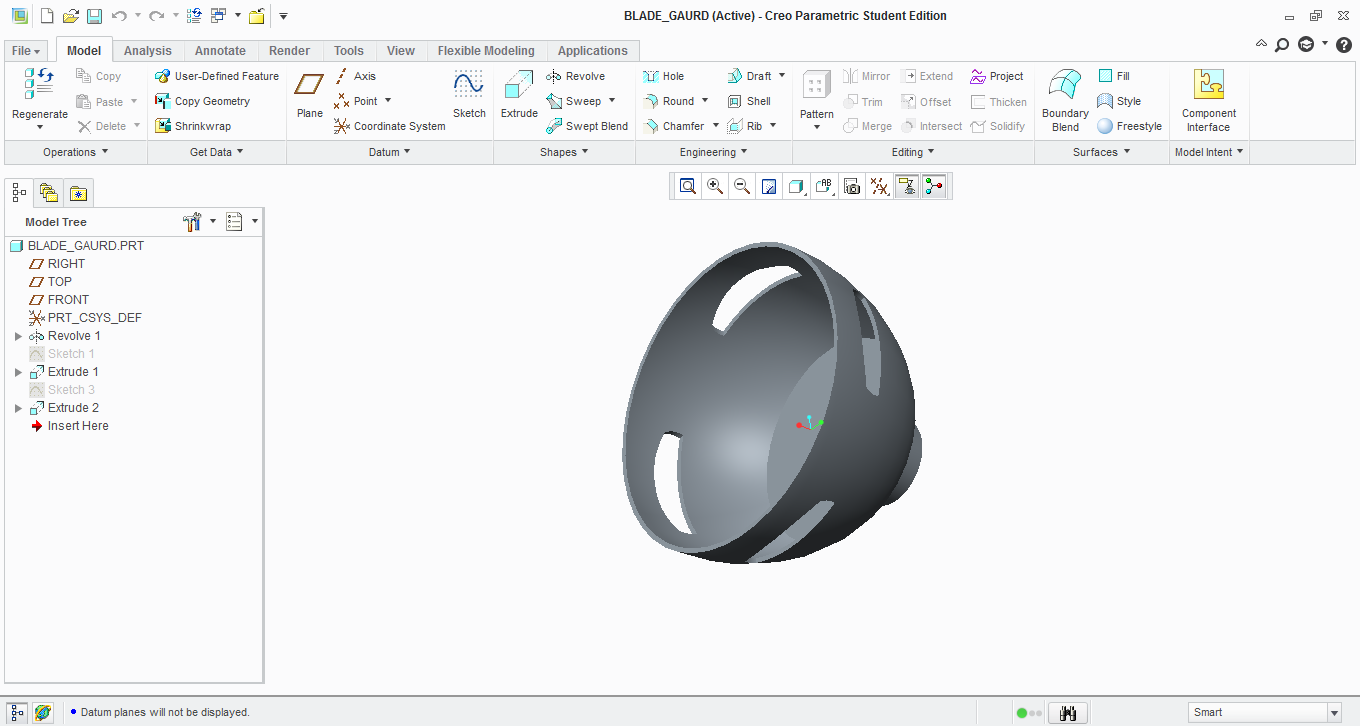This screenshot has width=1360, height=726.
Task: Expand the Extrude 2 feature
Action: [x=18, y=408]
